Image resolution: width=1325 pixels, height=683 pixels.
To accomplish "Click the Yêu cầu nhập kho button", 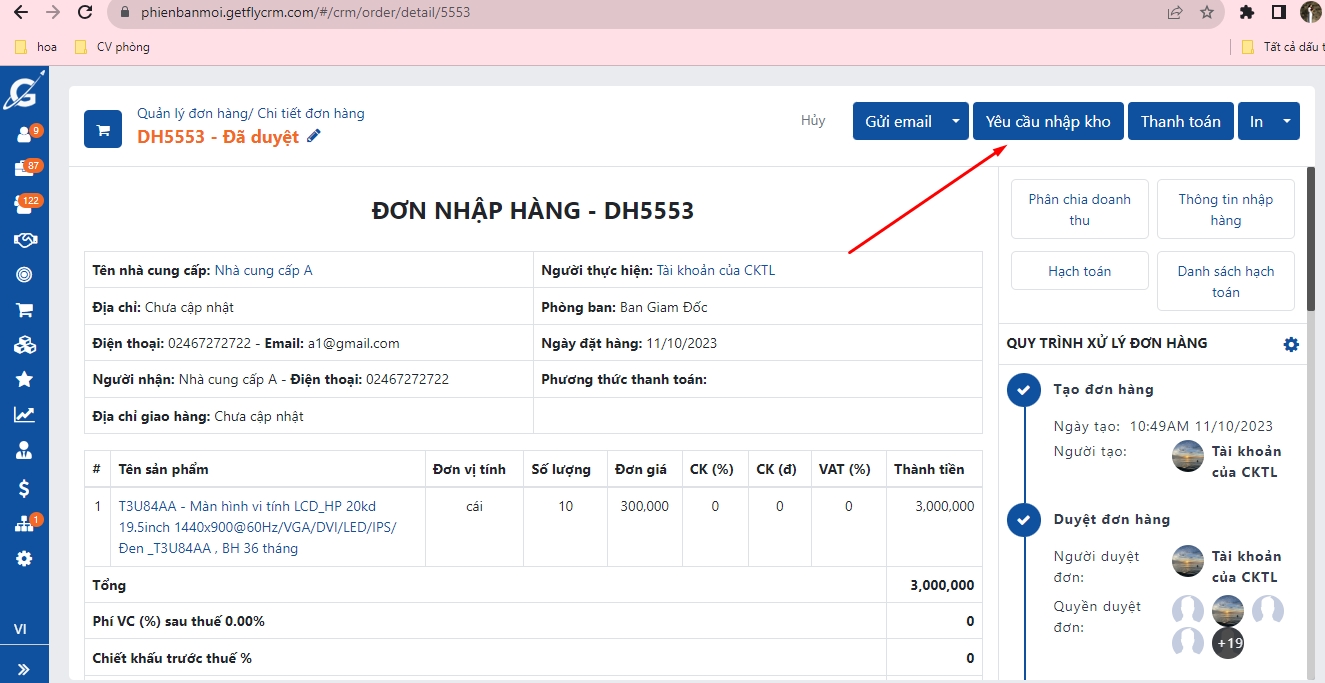I will click(1048, 122).
